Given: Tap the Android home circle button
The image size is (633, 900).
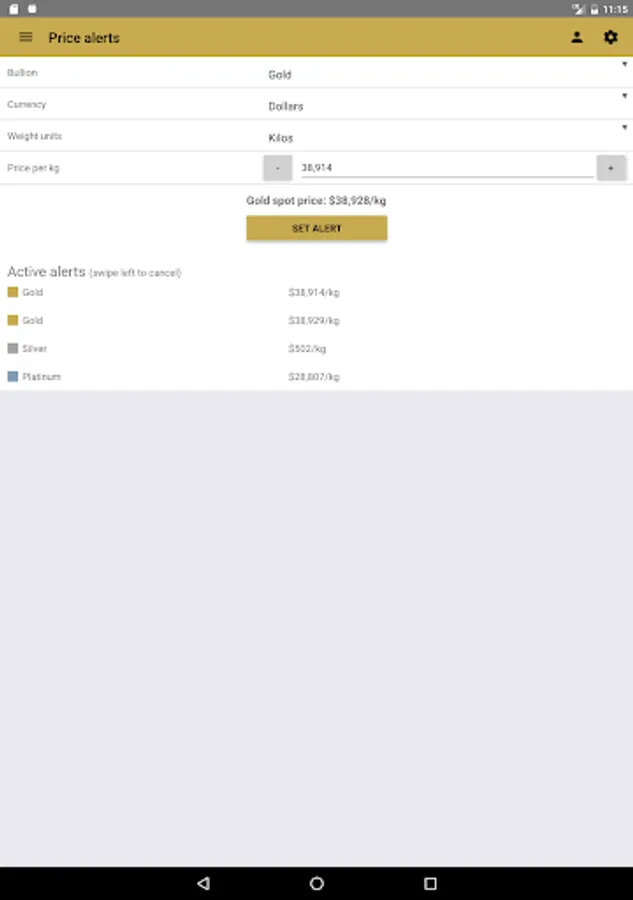Looking at the screenshot, I should click(317, 883).
